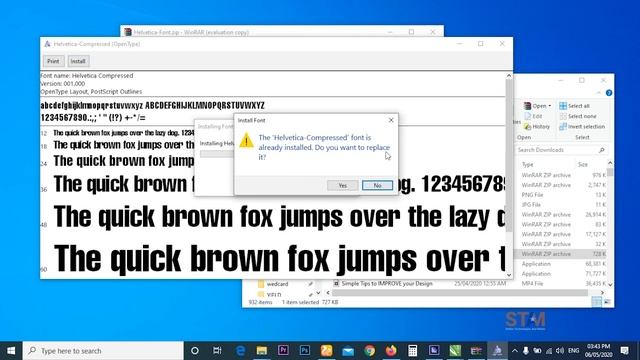The height and width of the screenshot is (360, 640).
Task: Collapse the Explorer ribbon chevron
Action: (599, 93)
